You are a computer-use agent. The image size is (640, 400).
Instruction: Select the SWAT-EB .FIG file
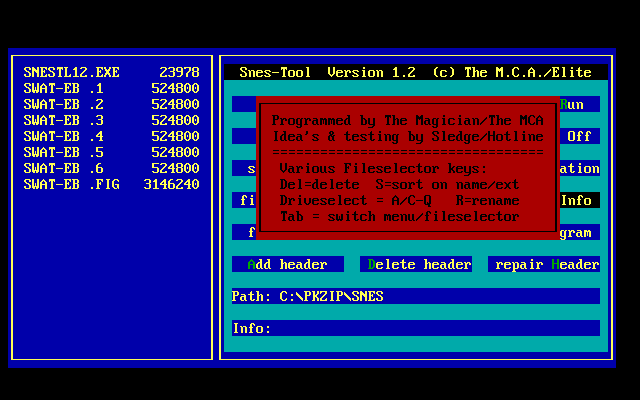click(x=111, y=184)
